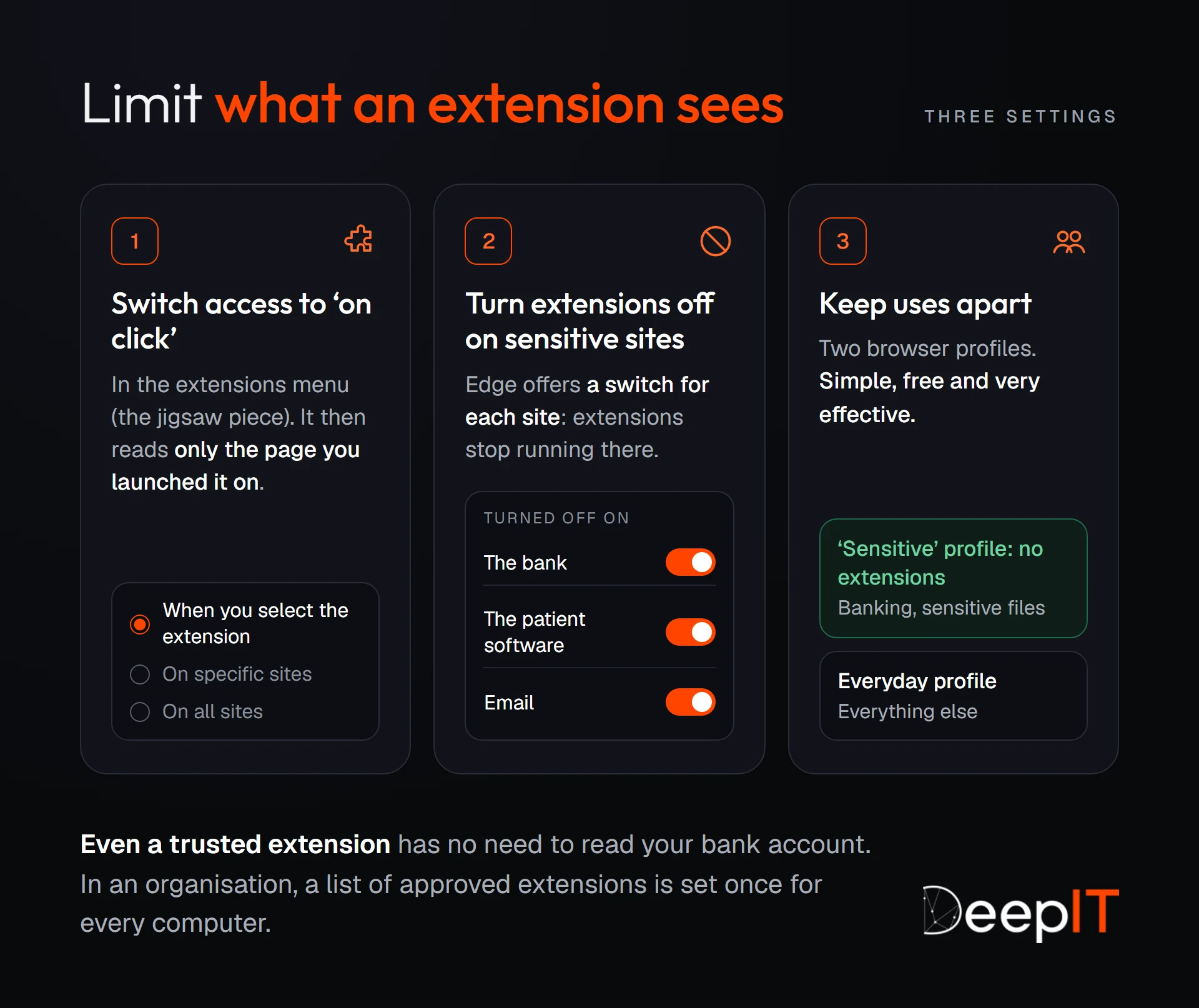Click the 'The bank' label
The width and height of the screenshot is (1199, 1008).
coord(525,563)
